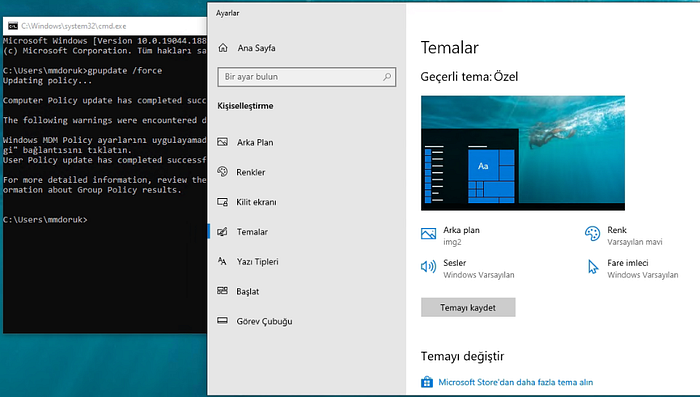Click the Fare imleci cursor icon

coord(593,267)
